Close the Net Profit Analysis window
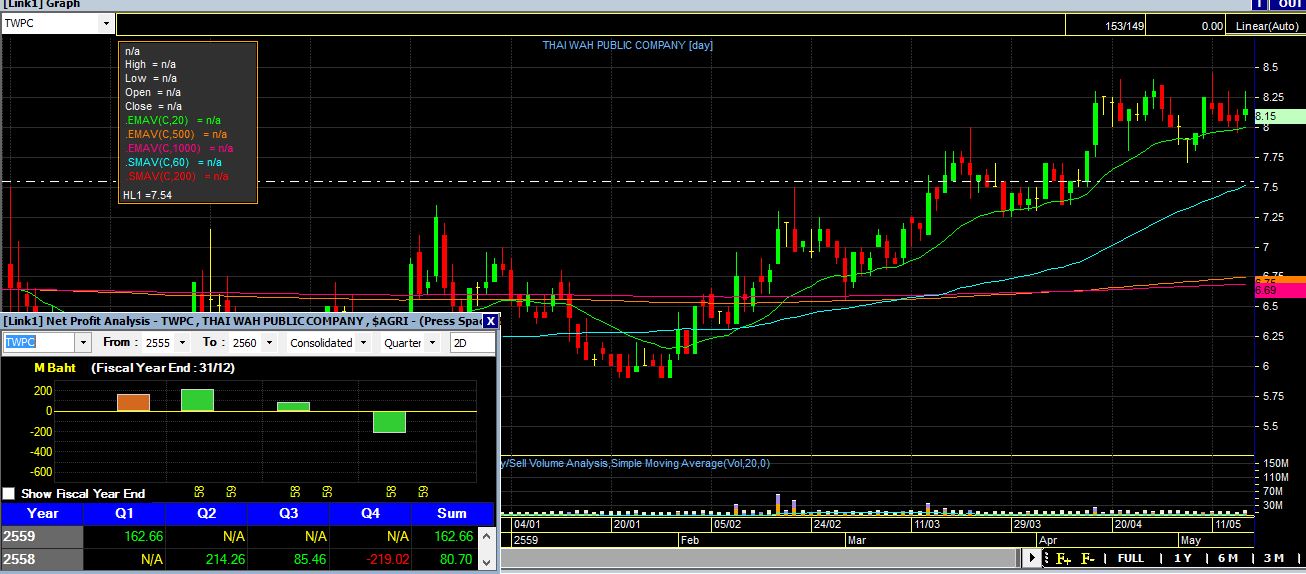Image resolution: width=1306 pixels, height=574 pixels. [490, 321]
